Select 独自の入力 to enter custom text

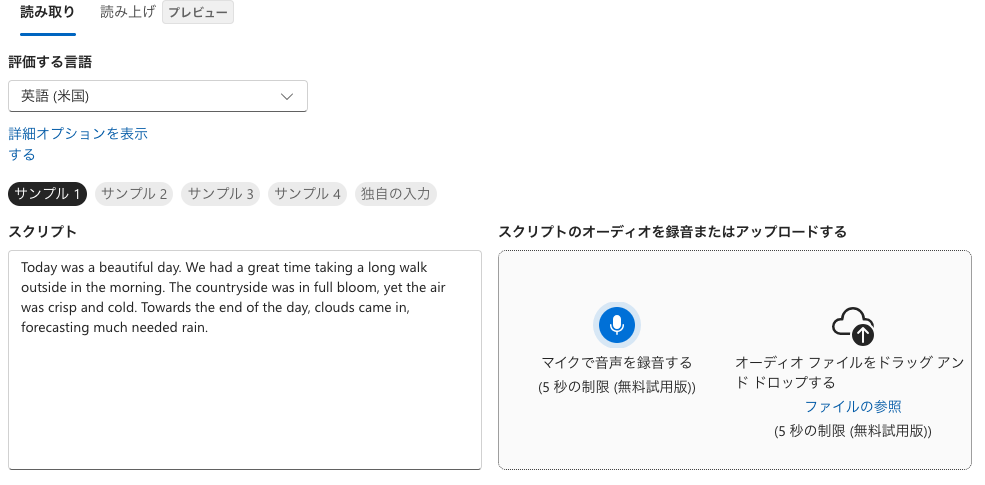click(395, 193)
